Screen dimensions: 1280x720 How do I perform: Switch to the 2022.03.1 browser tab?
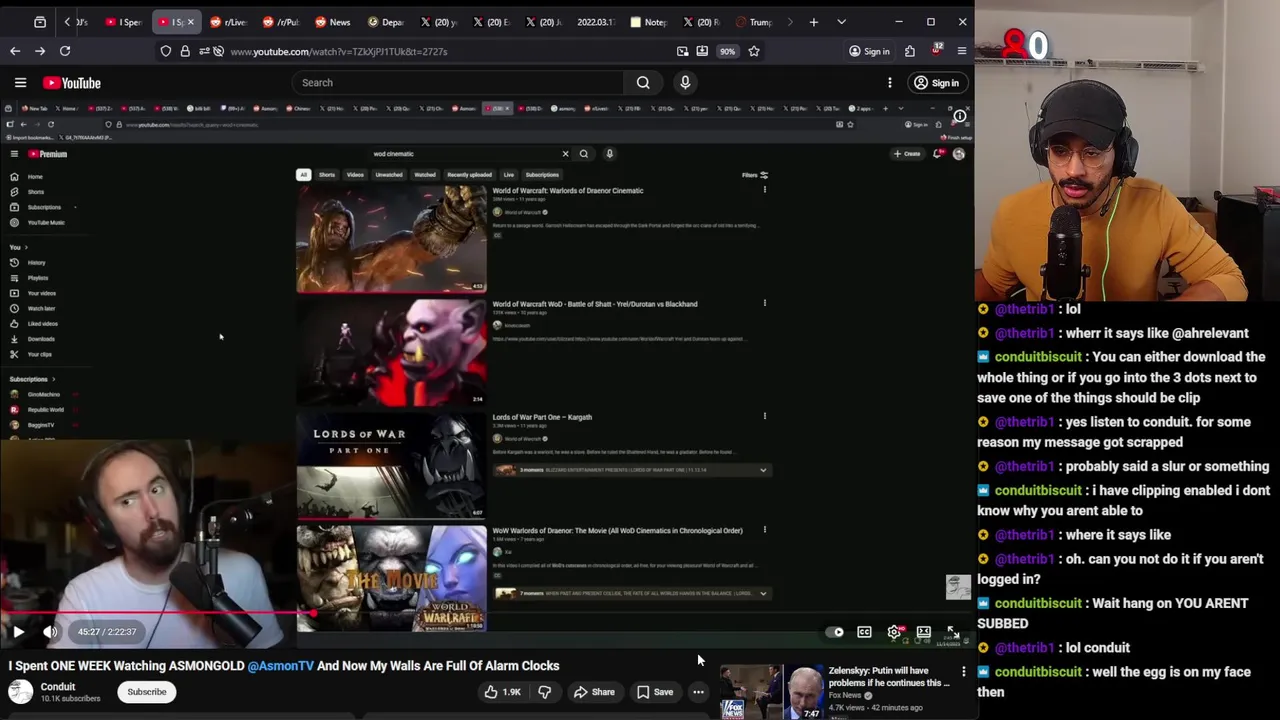click(595, 22)
